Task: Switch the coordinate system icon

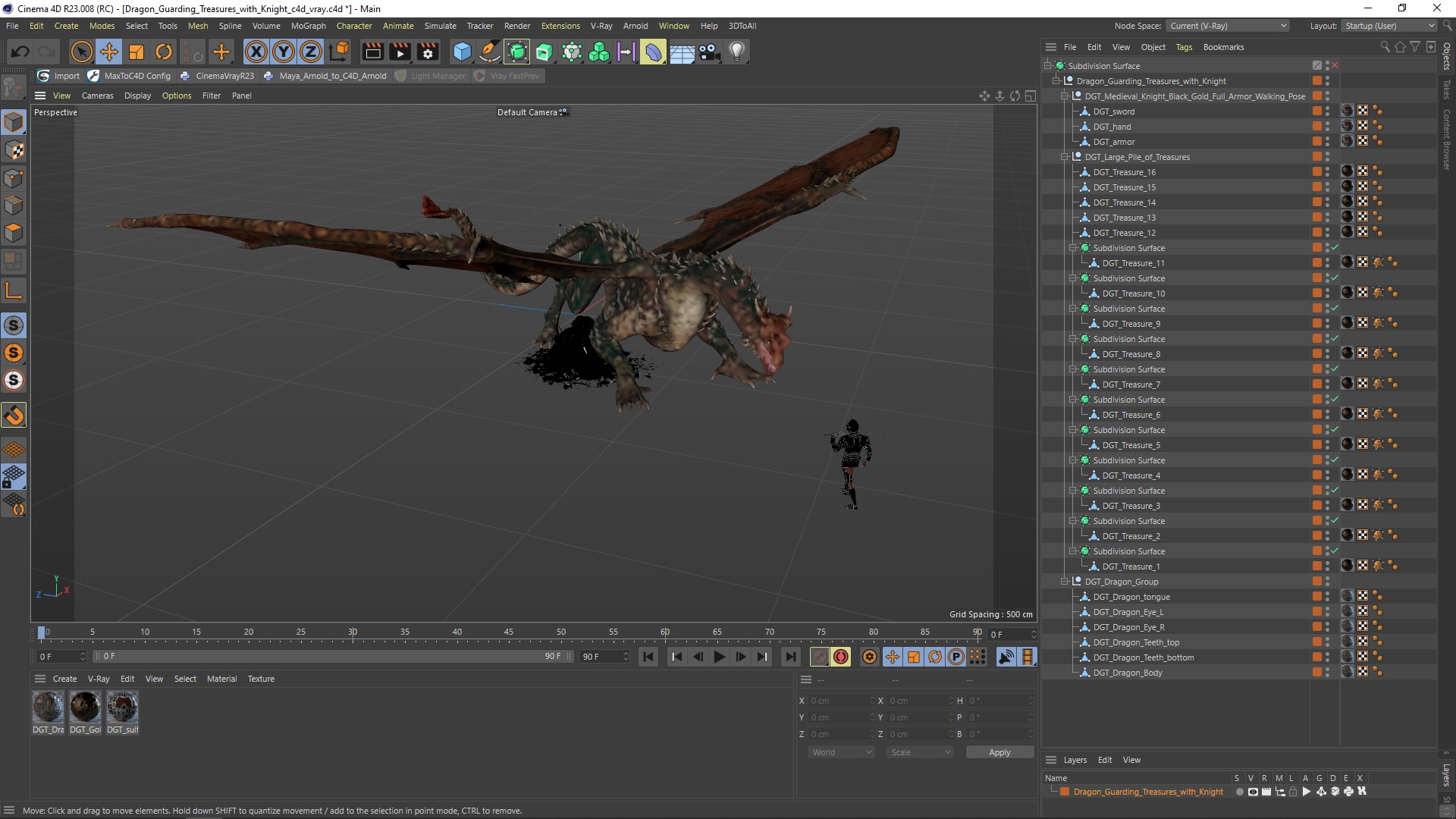Action: [x=339, y=52]
